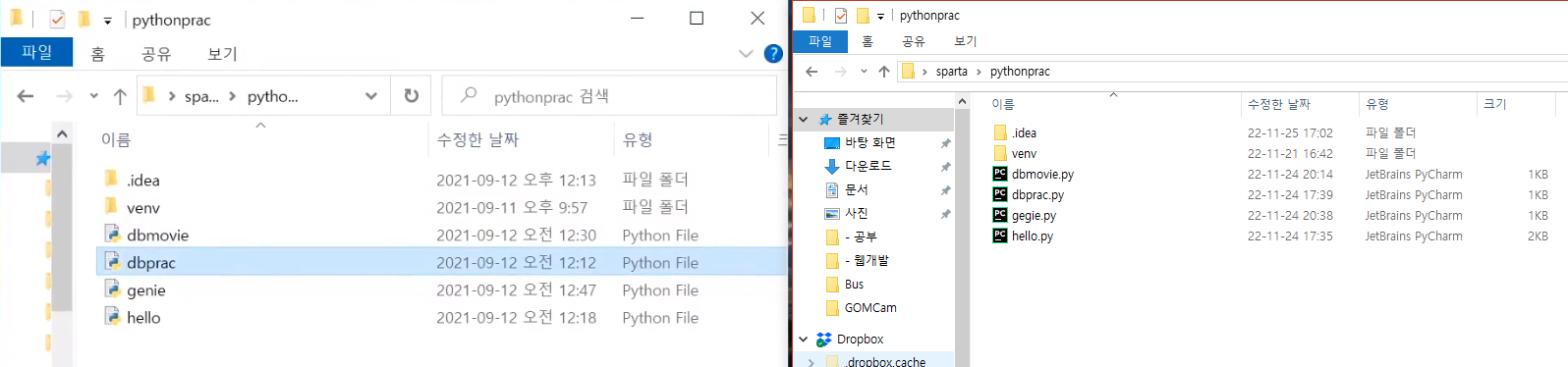Sort by 크기 column in right window
The image size is (1568, 367).
1494,103
